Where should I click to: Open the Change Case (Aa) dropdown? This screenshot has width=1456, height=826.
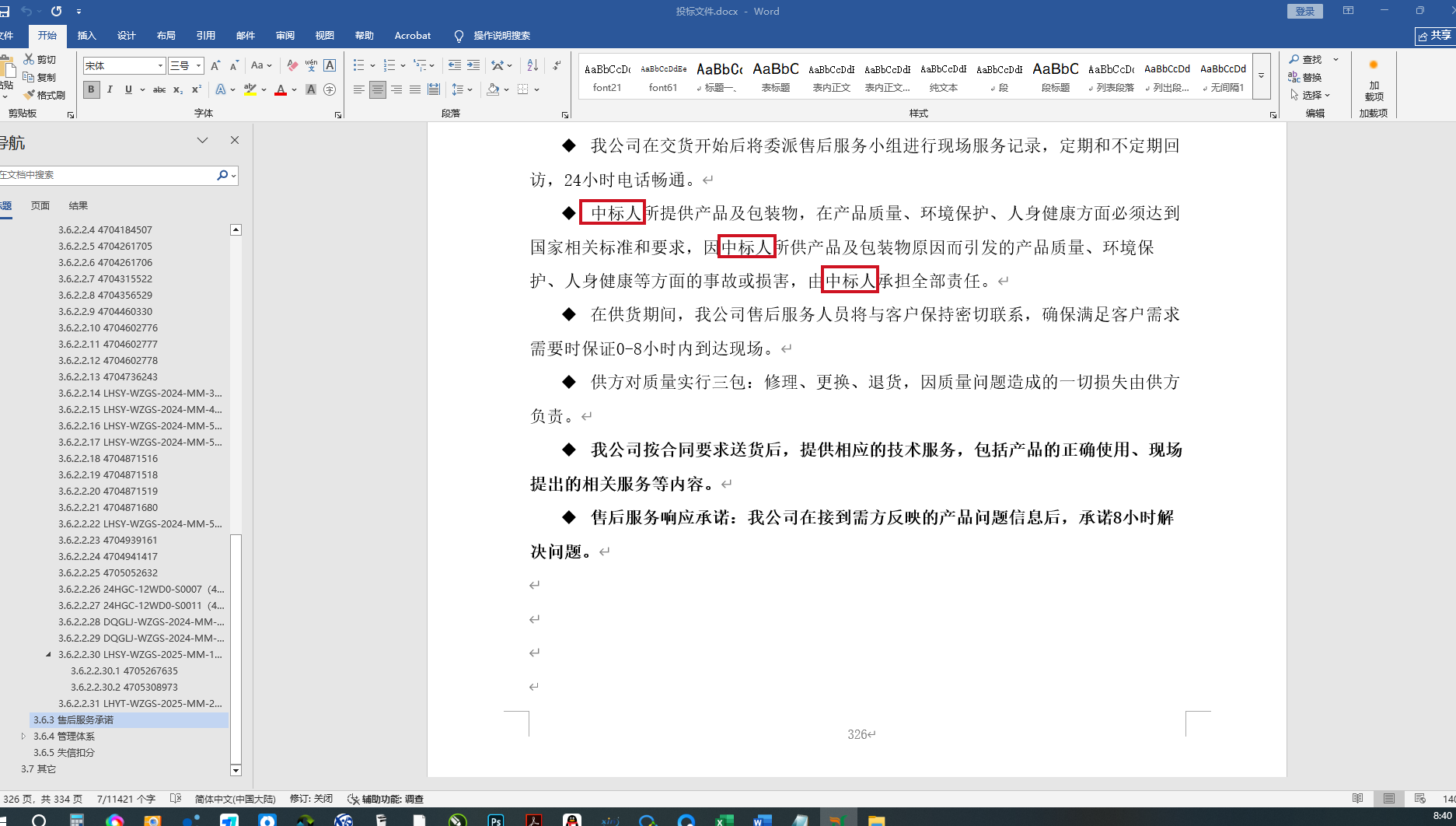(261, 66)
